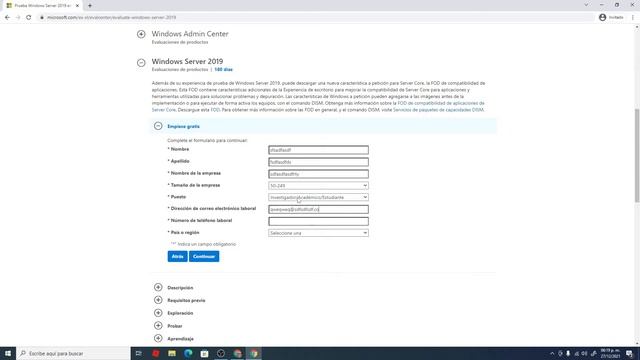Expand the Windows Admin Center section
The image size is (640, 360).
(141, 34)
